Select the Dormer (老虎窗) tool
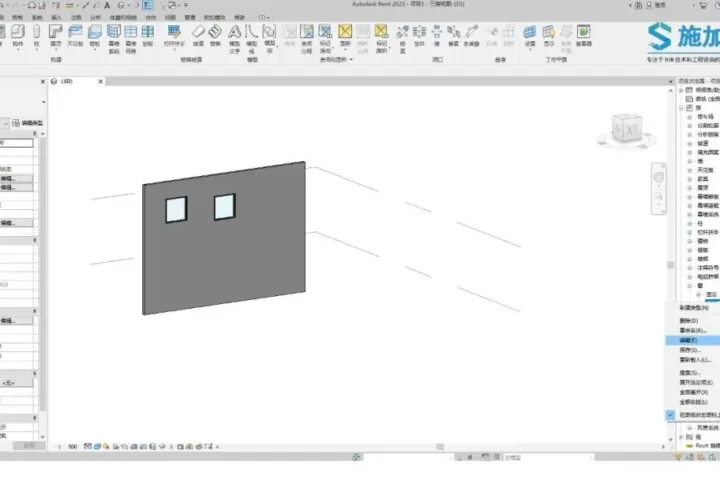Screen dimensions: 720x480 click(472, 36)
